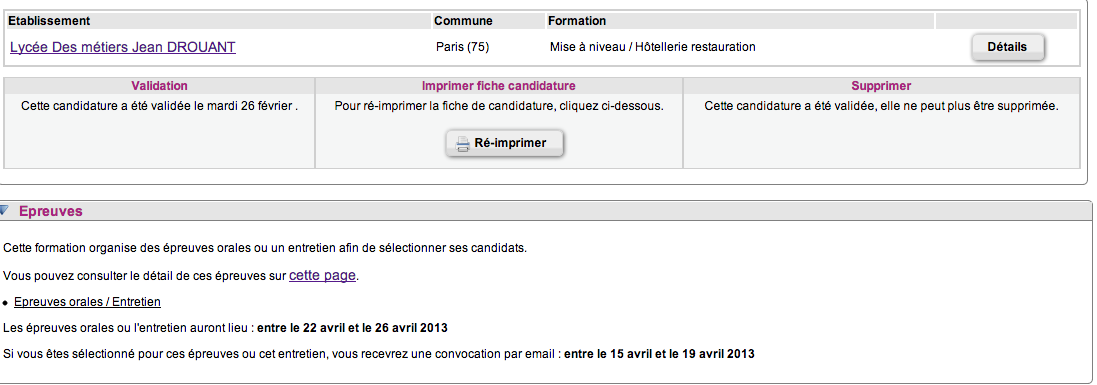Click the 15 avril to 19 avril convocation dates

click(659, 354)
